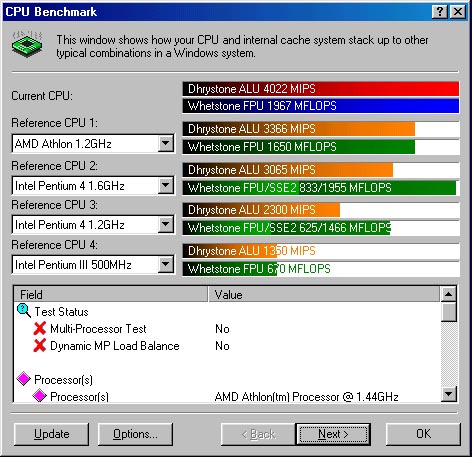Screen dimensions: 472x457
Task: Click the No value for Dynamic MP Load Balance
Action: [222, 346]
